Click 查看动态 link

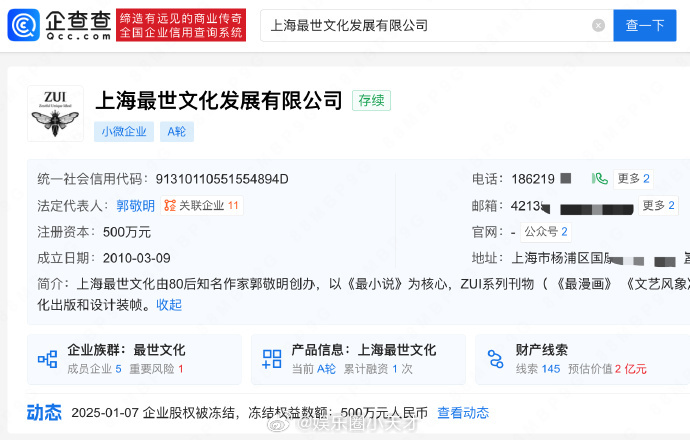point(463,413)
